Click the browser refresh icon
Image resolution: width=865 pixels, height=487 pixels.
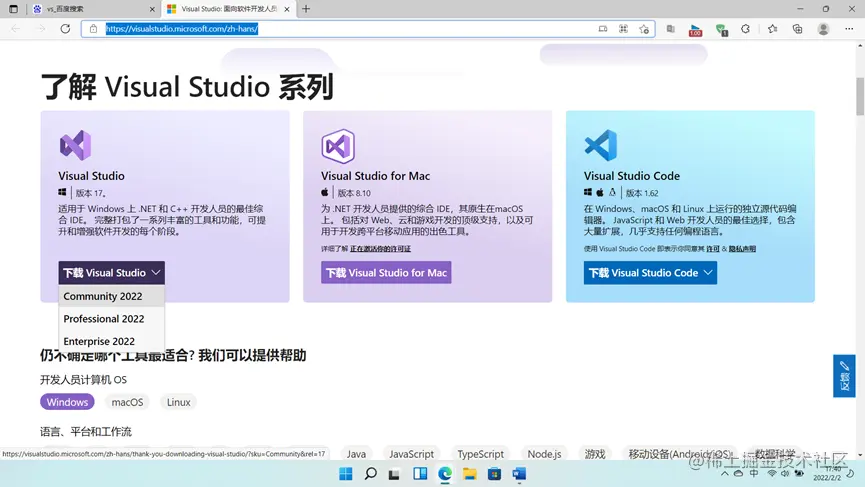click(65, 29)
